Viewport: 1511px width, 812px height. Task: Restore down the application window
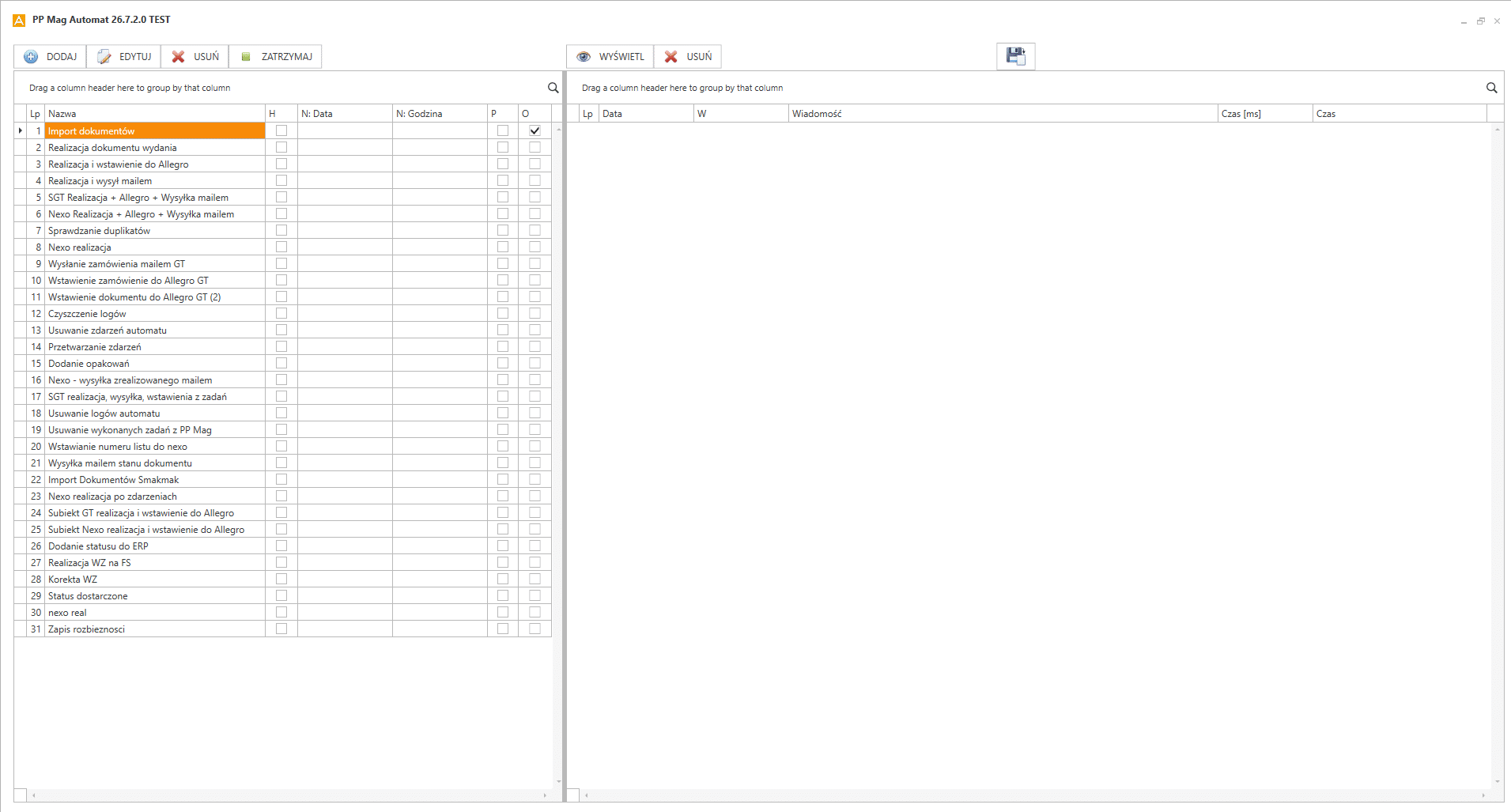[1480, 21]
